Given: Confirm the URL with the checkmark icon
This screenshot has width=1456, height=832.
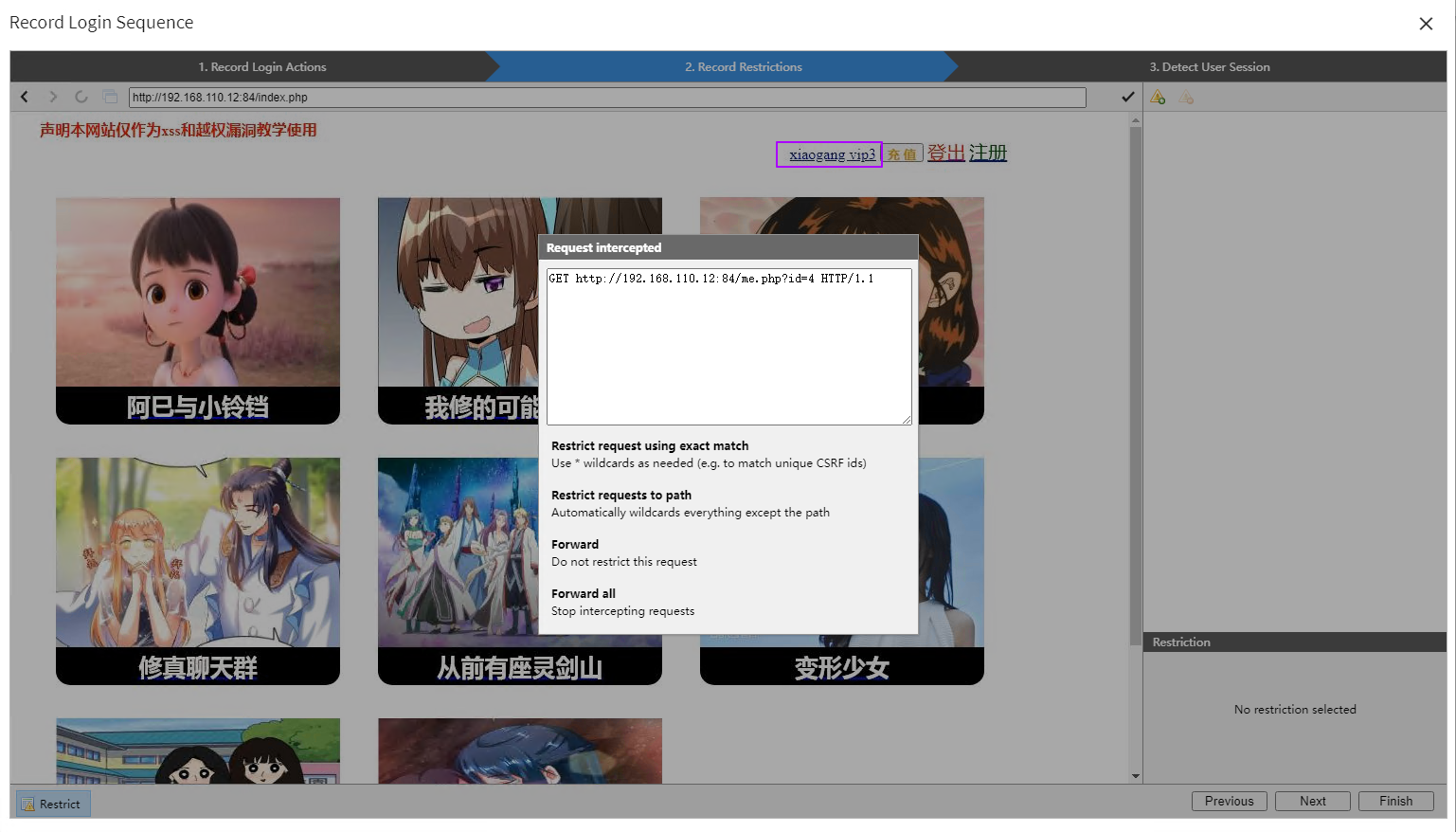Looking at the screenshot, I should [1127, 97].
